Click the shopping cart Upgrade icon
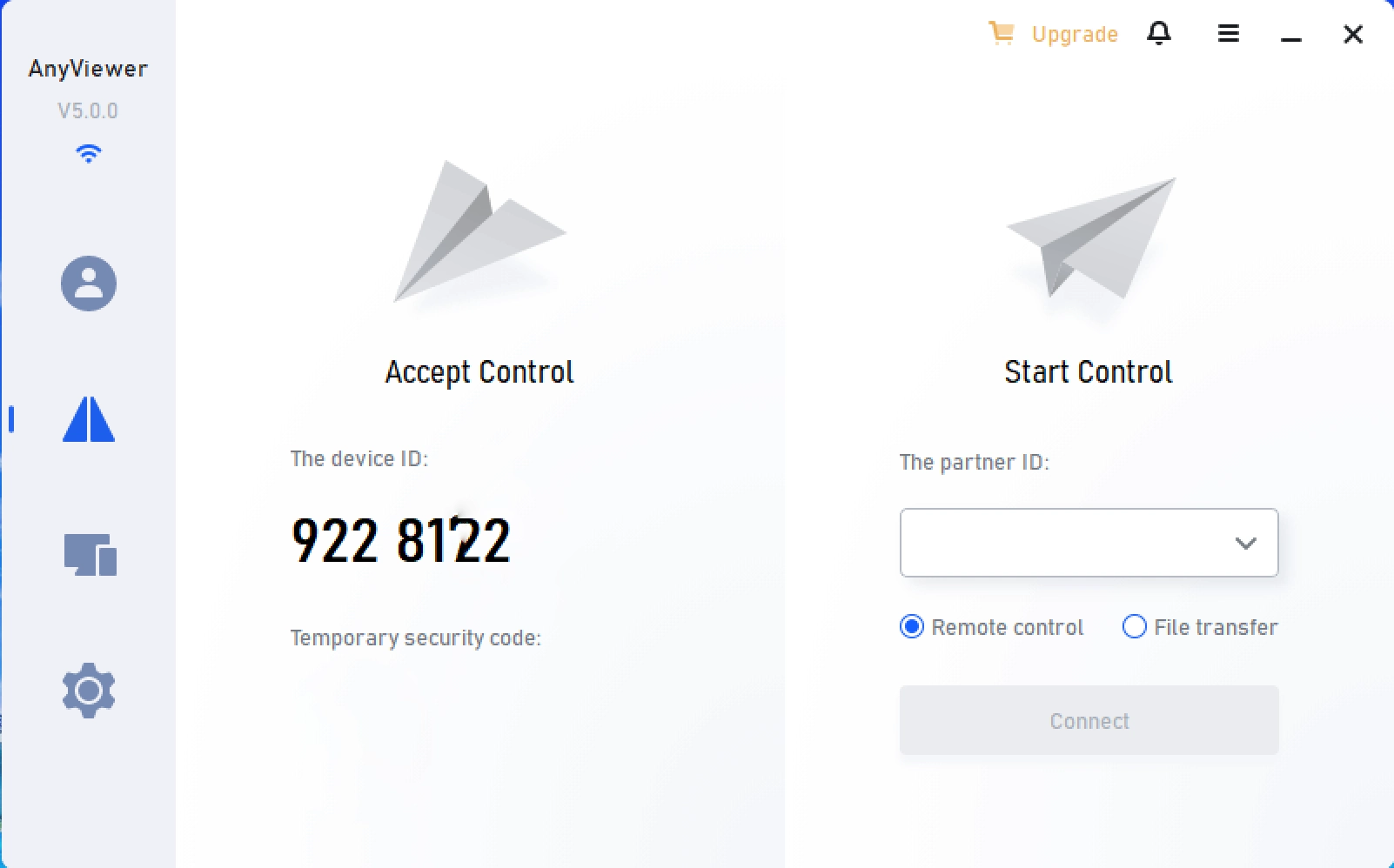This screenshot has width=1394, height=868. [x=1002, y=33]
